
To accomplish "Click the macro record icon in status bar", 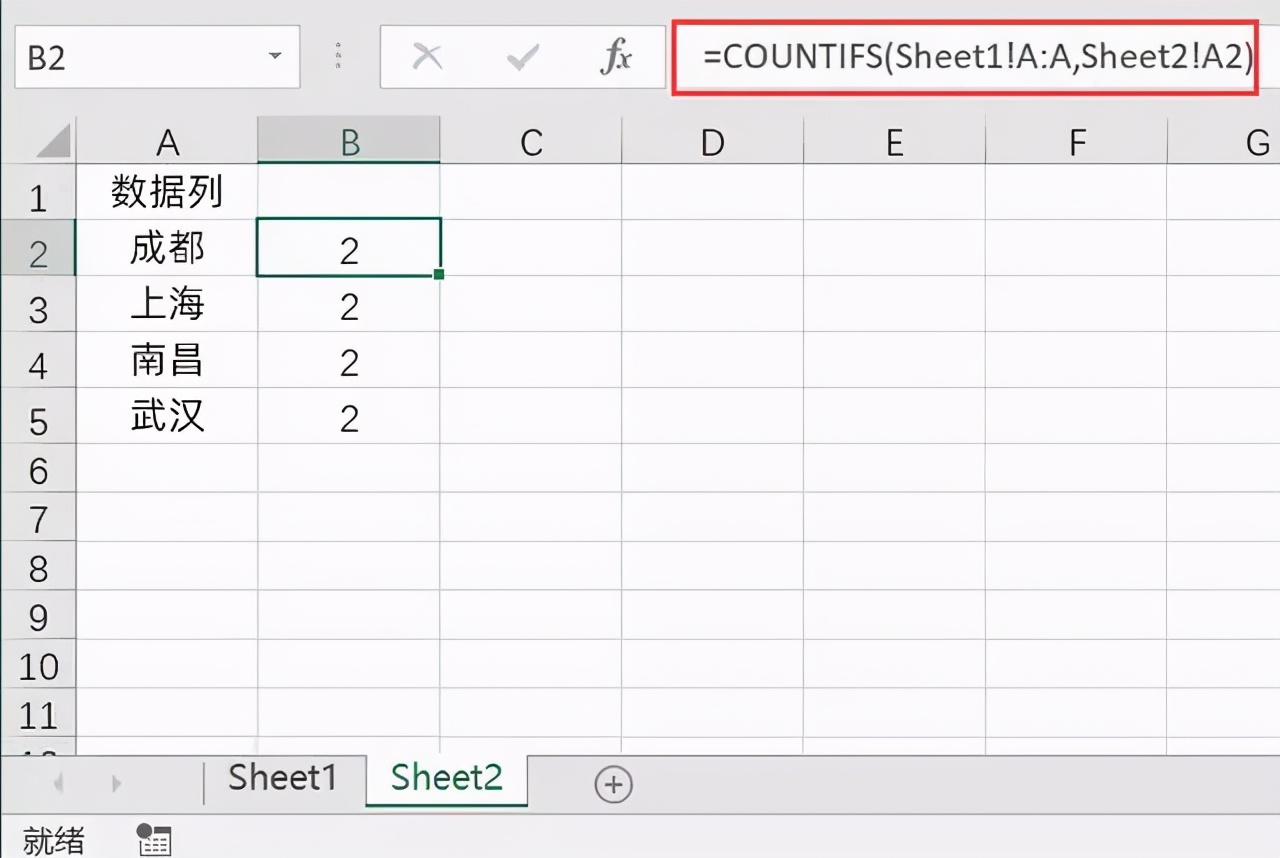I will point(154,839).
